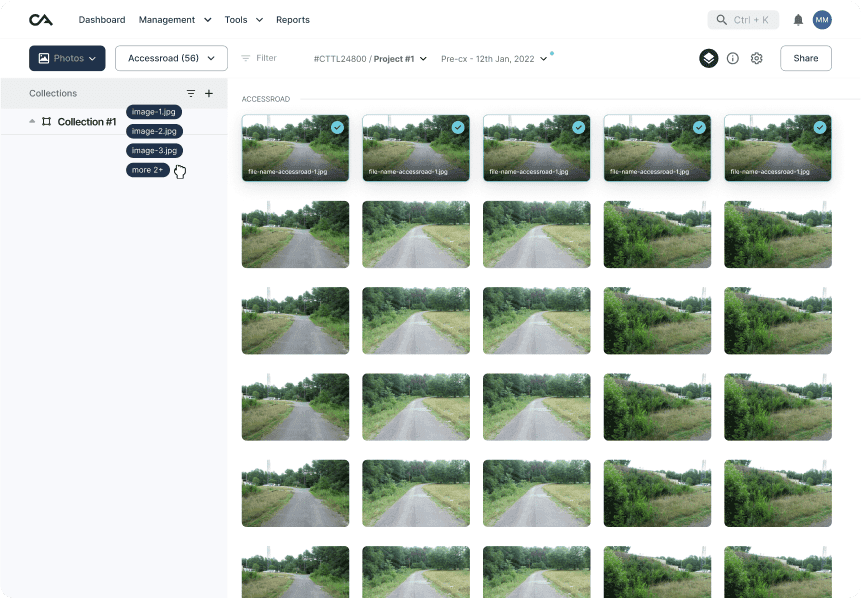Click the Ctrl + K search field
Viewport: 861px width, 598px height.
point(743,20)
